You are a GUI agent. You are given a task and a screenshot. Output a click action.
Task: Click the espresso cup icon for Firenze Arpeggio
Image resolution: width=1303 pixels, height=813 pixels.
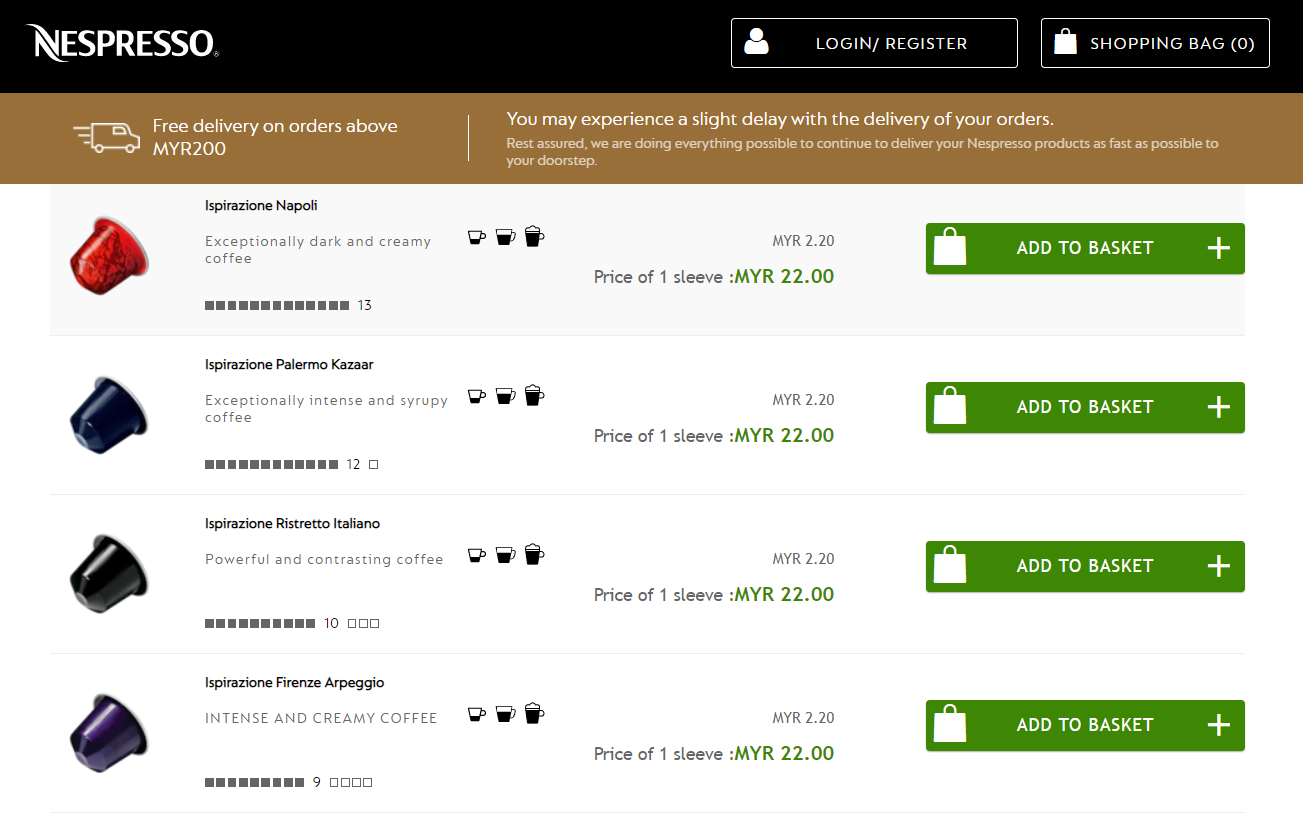pos(476,713)
